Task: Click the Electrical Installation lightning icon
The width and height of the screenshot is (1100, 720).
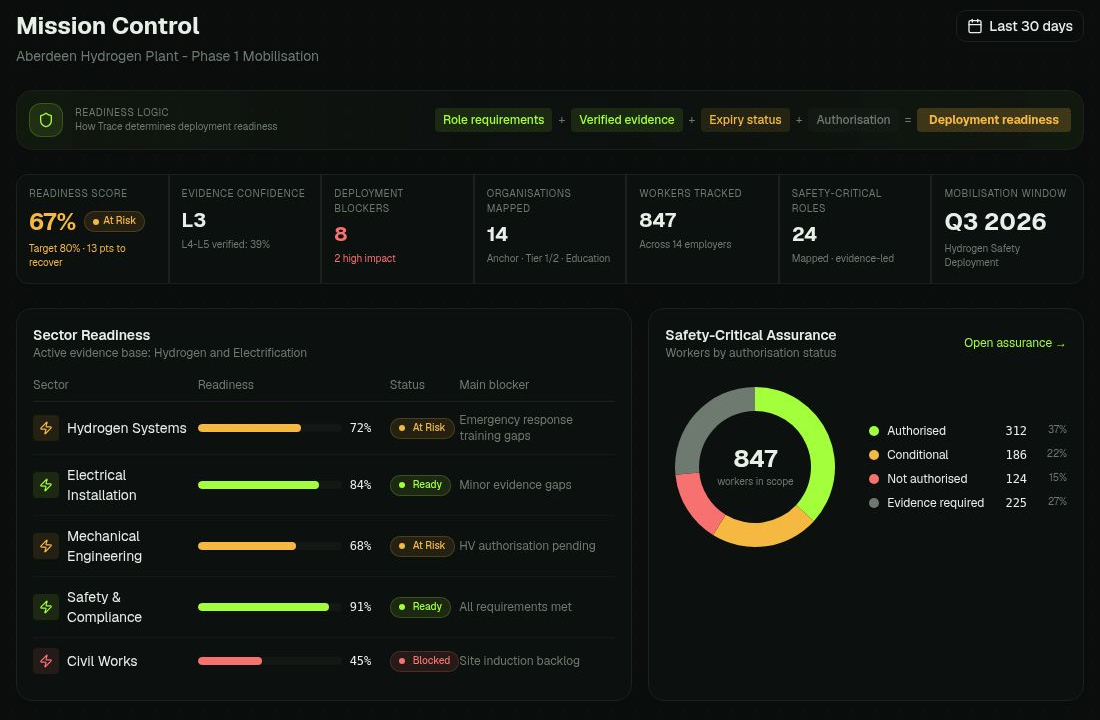Action: click(x=46, y=485)
